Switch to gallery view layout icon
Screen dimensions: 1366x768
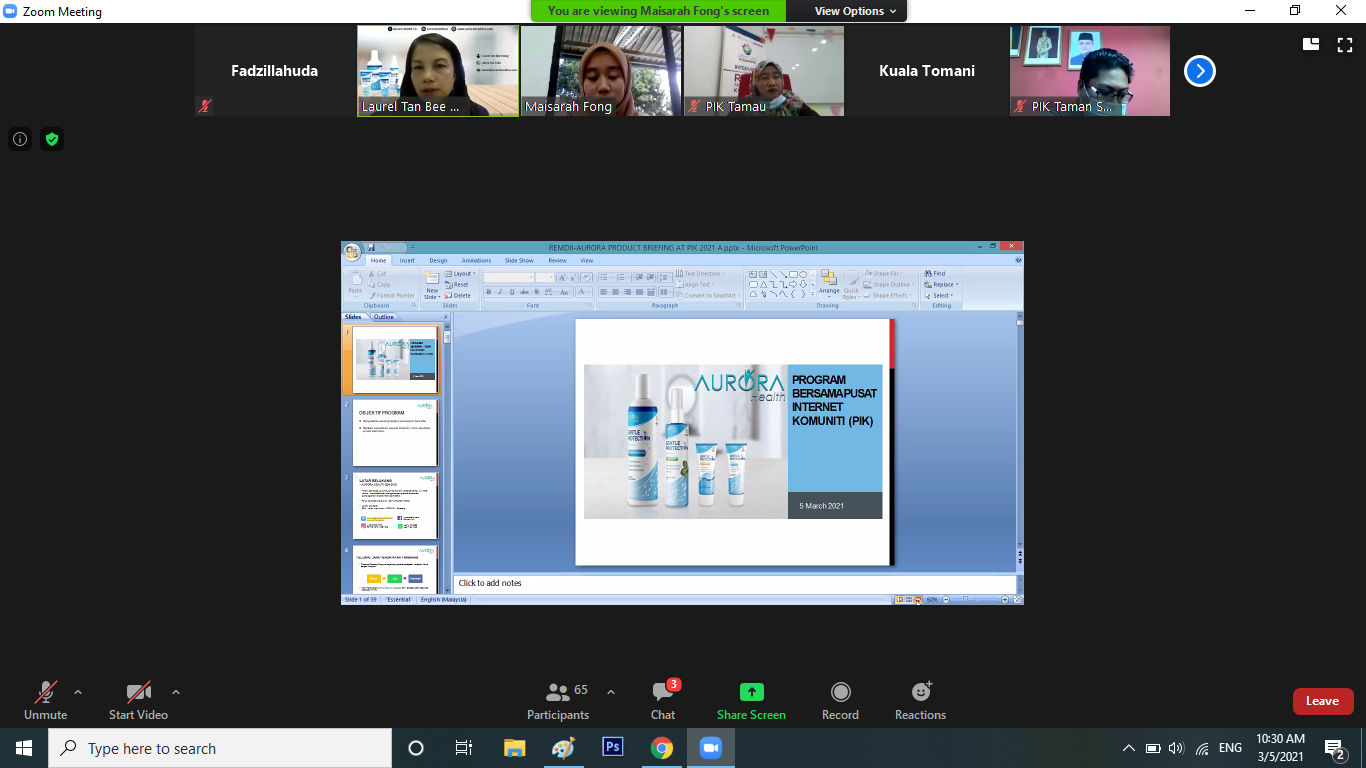coord(1311,44)
